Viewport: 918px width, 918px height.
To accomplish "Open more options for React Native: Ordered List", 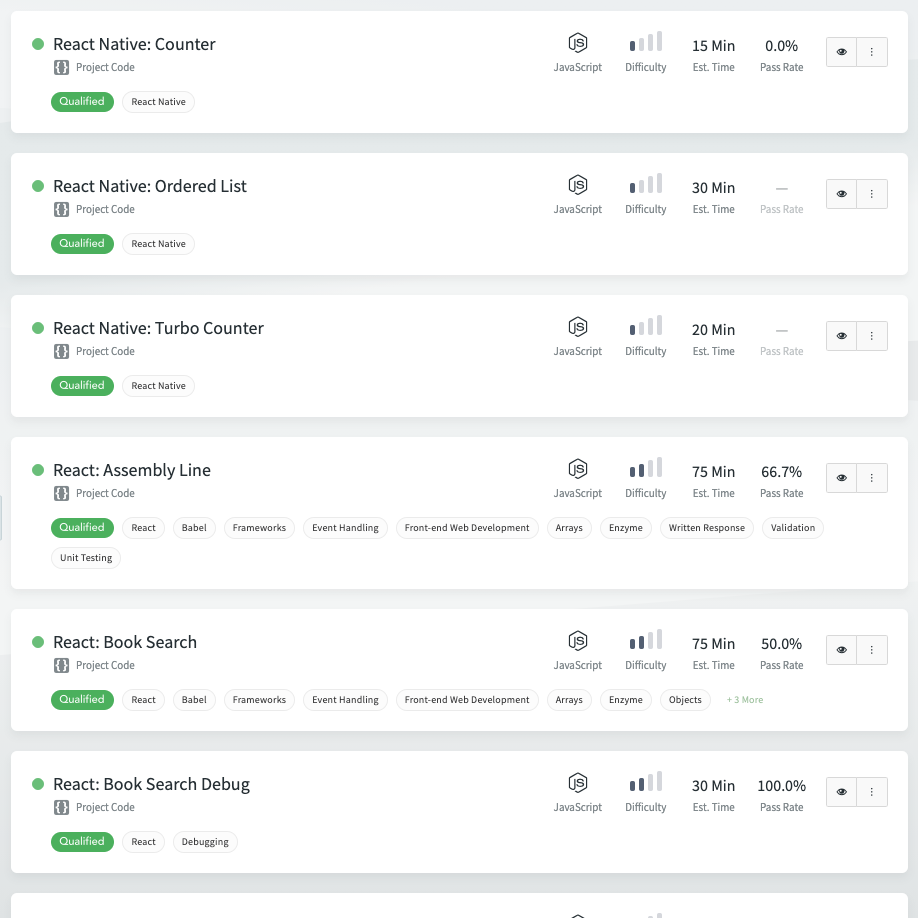I will pos(872,194).
